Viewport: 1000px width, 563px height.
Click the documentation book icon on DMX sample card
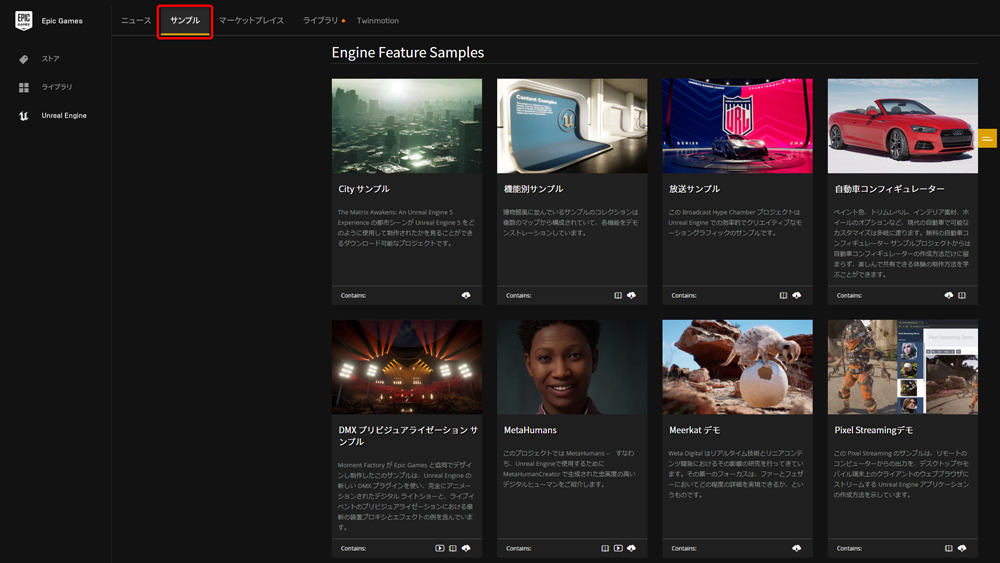click(x=453, y=548)
